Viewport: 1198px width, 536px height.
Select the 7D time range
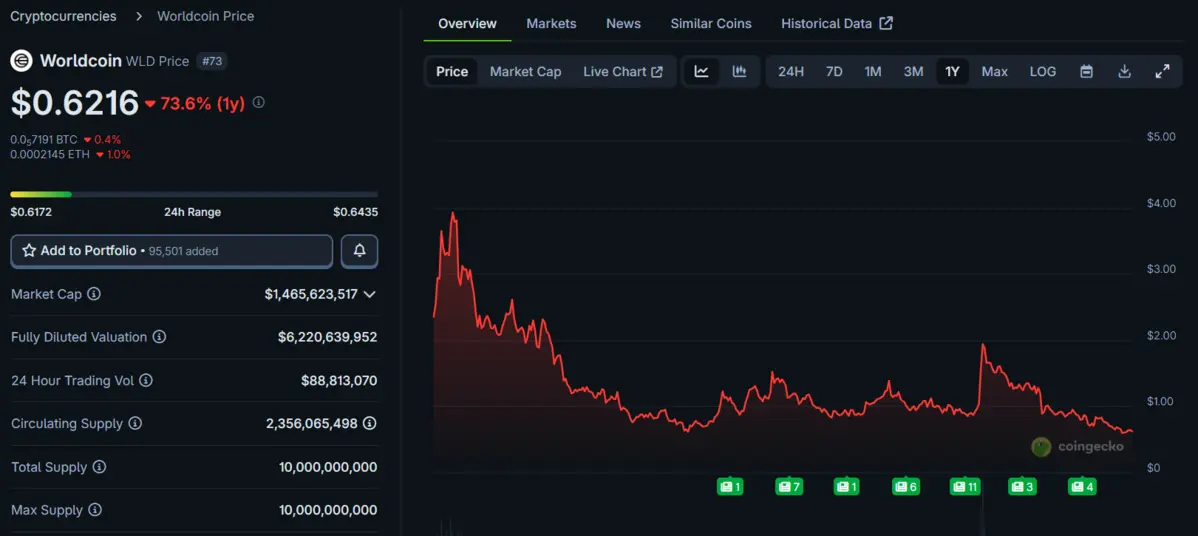click(x=833, y=71)
